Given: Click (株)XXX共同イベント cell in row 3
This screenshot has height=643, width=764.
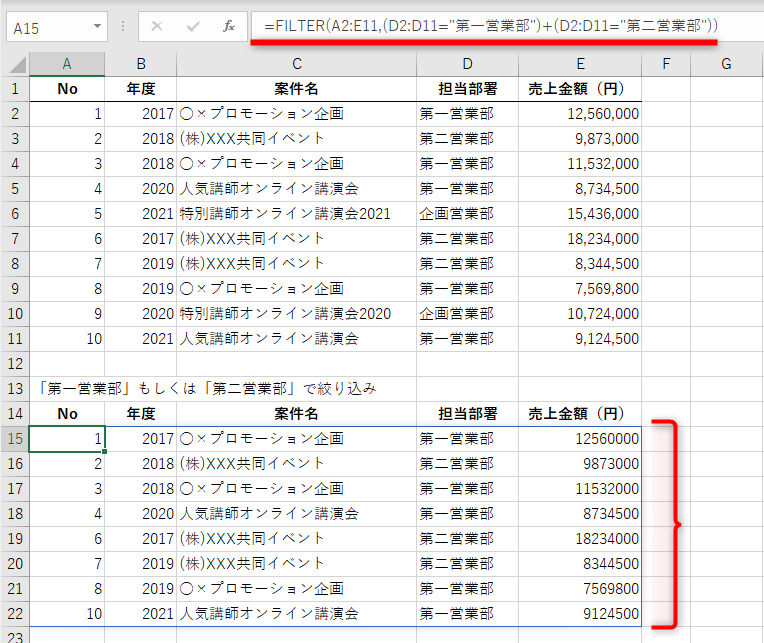Looking at the screenshot, I should (297, 139).
